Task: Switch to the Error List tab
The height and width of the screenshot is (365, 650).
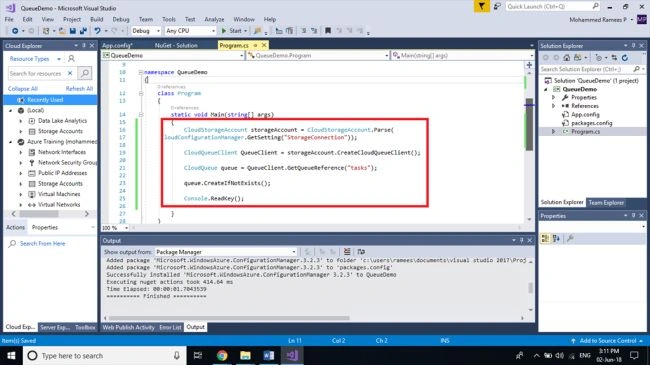Action: coord(170,327)
